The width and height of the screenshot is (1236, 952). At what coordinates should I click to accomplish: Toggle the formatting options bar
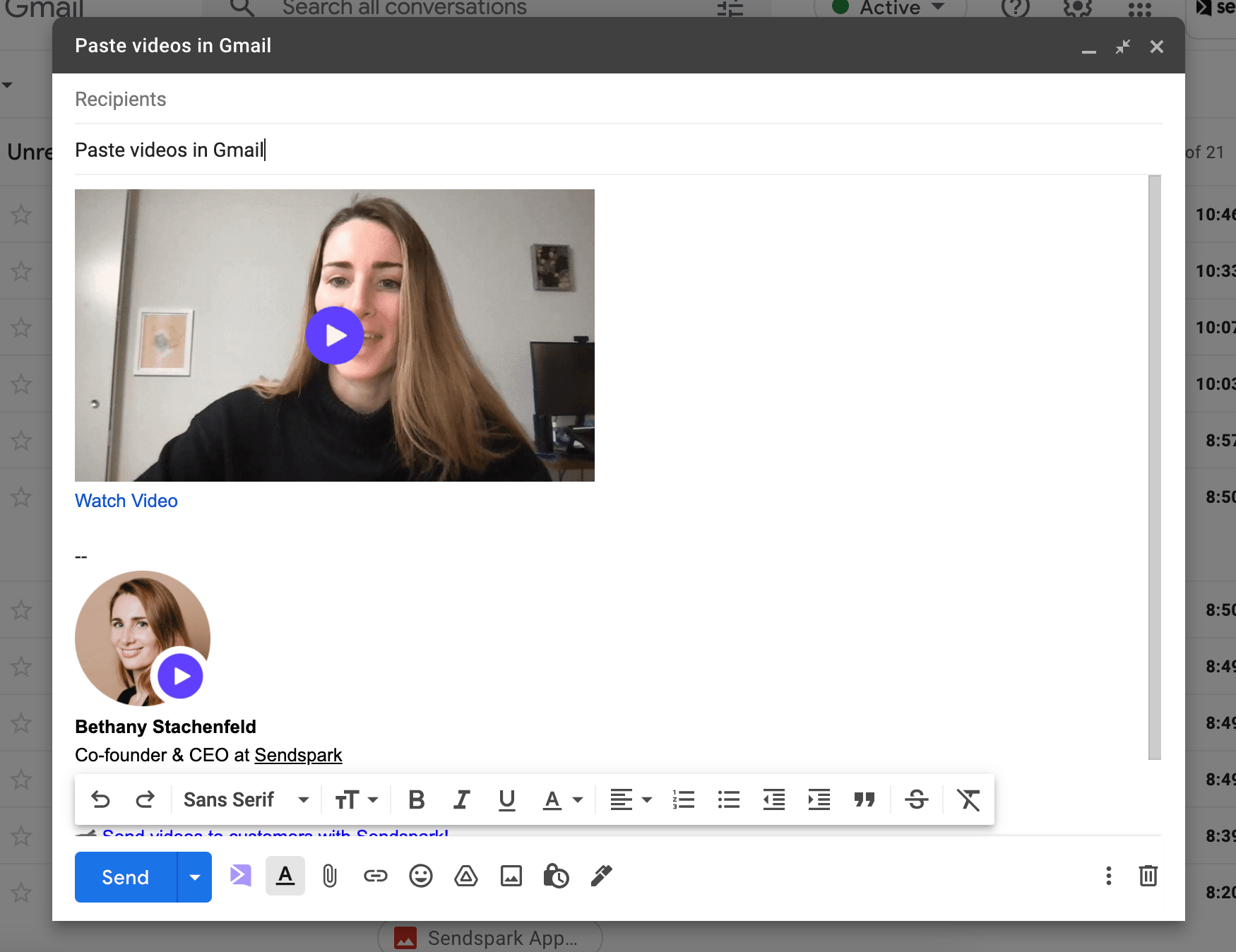click(285, 876)
